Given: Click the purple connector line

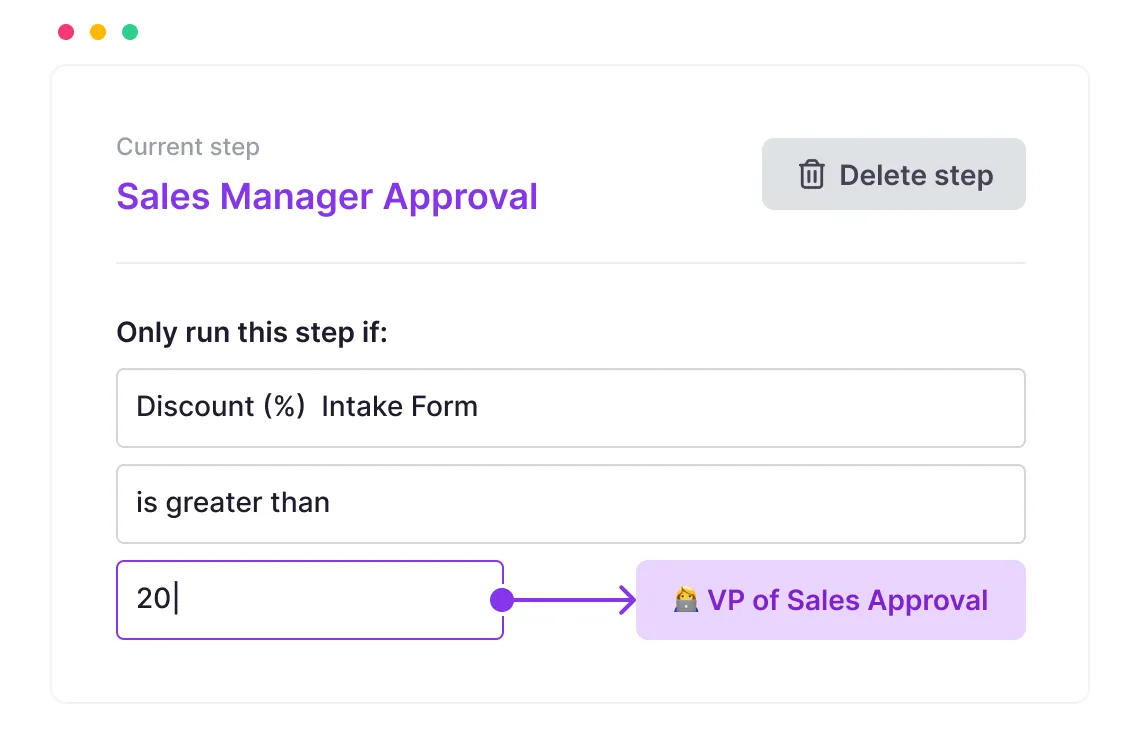Looking at the screenshot, I should 566,600.
